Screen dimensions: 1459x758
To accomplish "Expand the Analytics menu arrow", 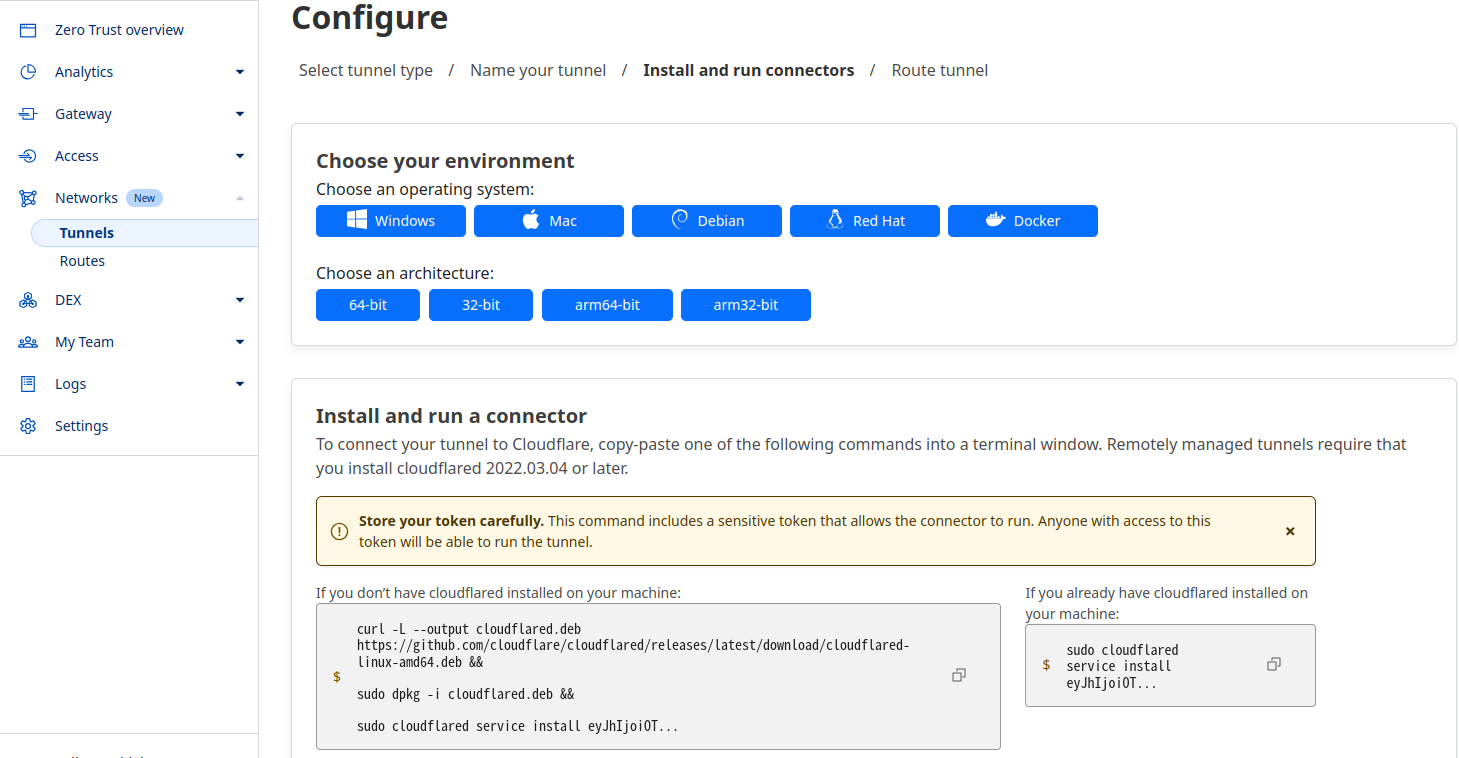I will point(240,72).
